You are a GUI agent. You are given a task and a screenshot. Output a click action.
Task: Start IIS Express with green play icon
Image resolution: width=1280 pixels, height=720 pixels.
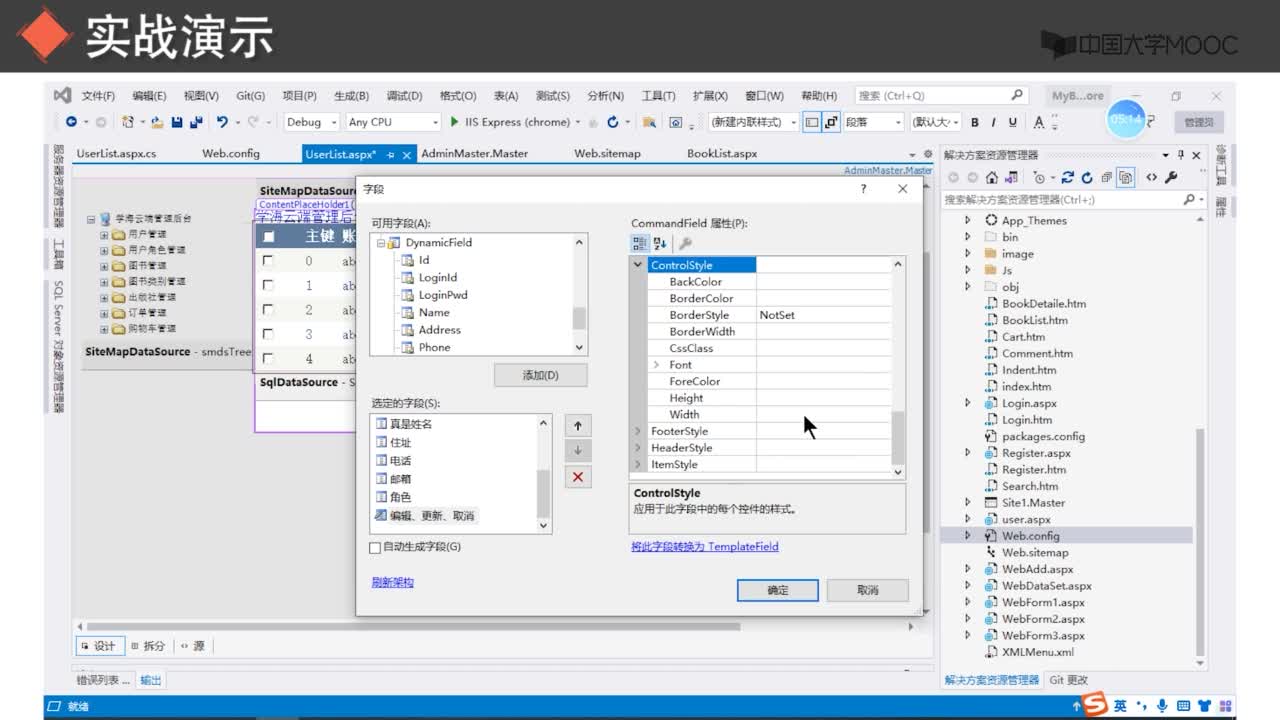coord(454,122)
